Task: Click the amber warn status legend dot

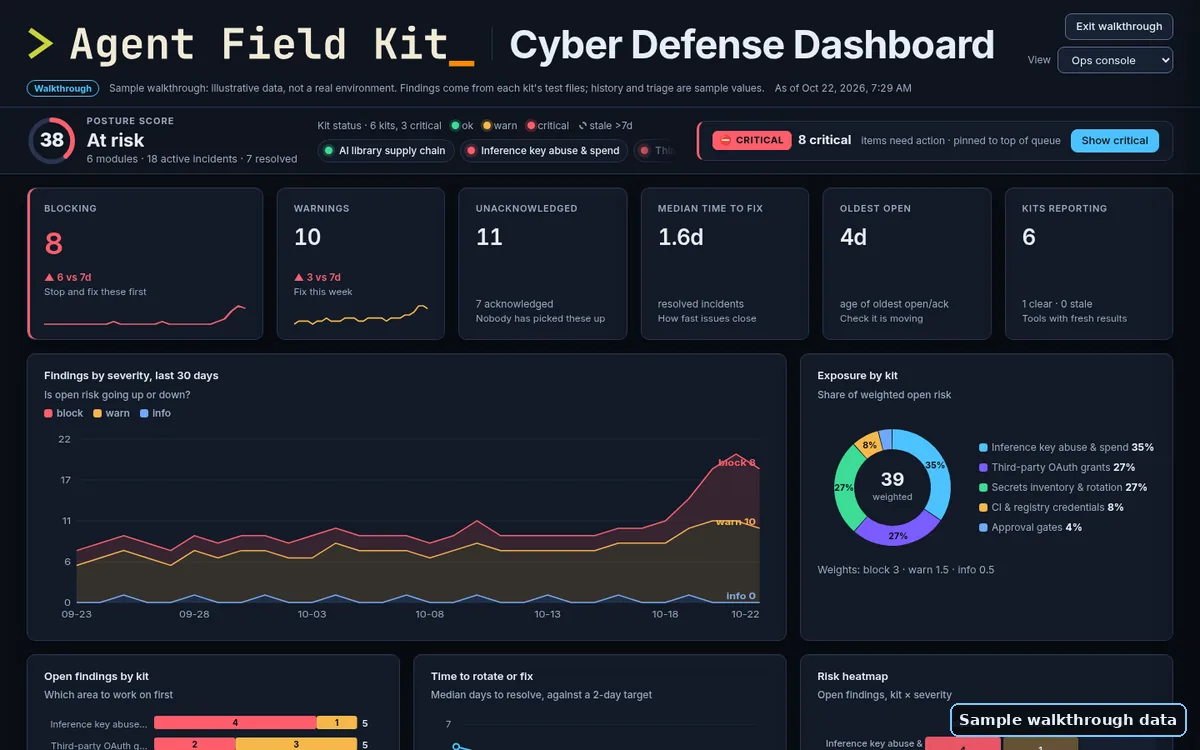Action: tap(487, 126)
